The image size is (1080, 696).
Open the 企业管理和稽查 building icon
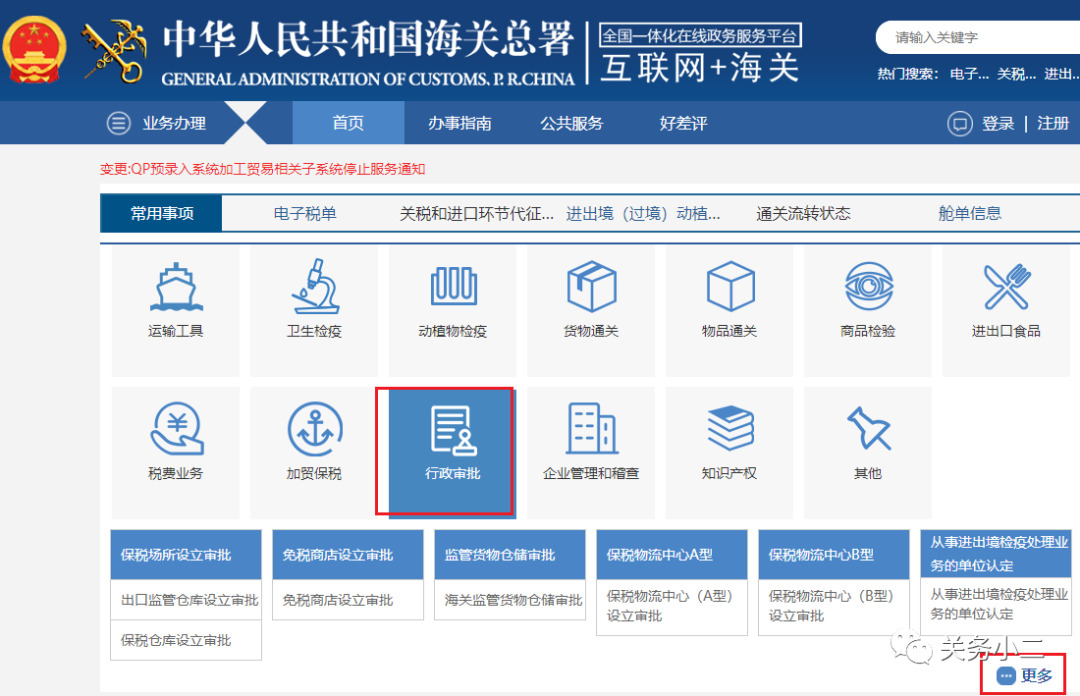click(x=591, y=431)
